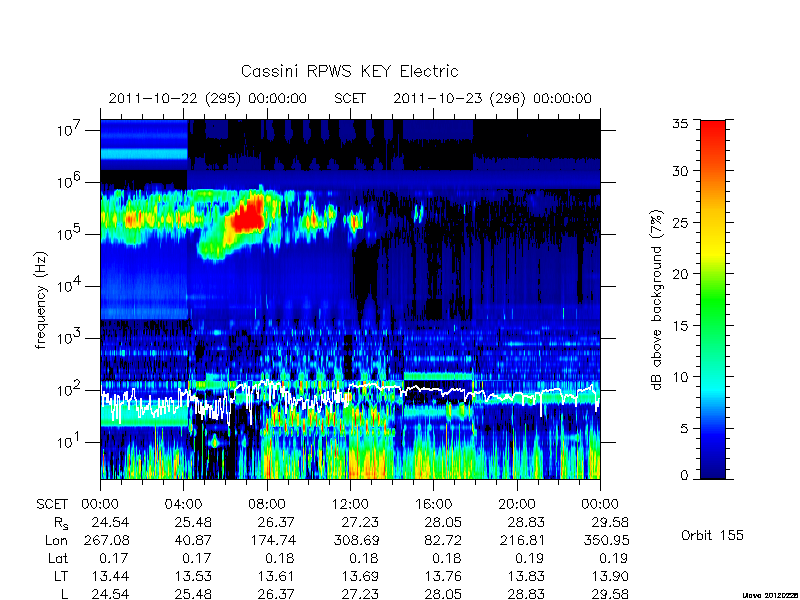
Task: Click the 25 value on the color scale
Action: tap(680, 222)
